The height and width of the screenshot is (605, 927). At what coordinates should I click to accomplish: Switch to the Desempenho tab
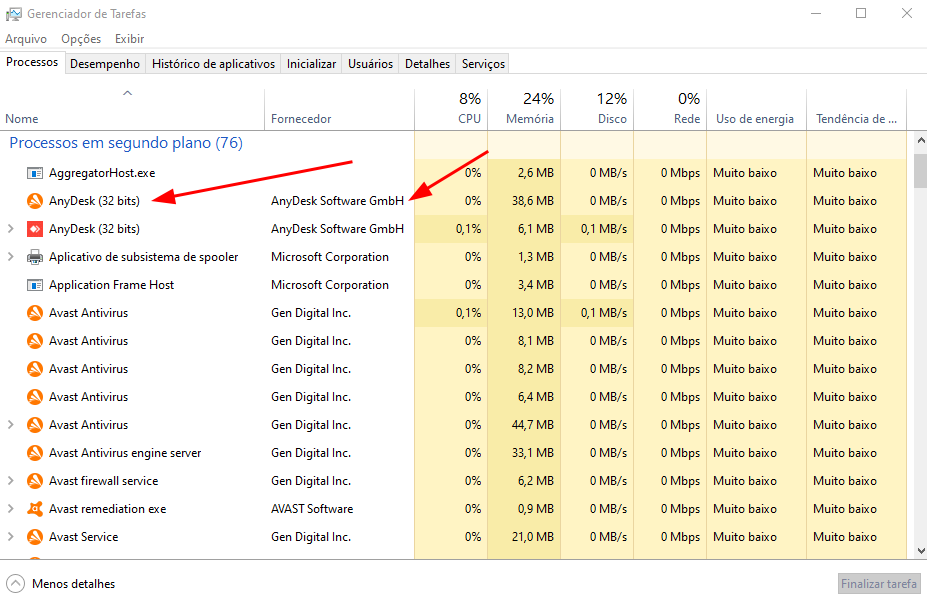pos(105,63)
